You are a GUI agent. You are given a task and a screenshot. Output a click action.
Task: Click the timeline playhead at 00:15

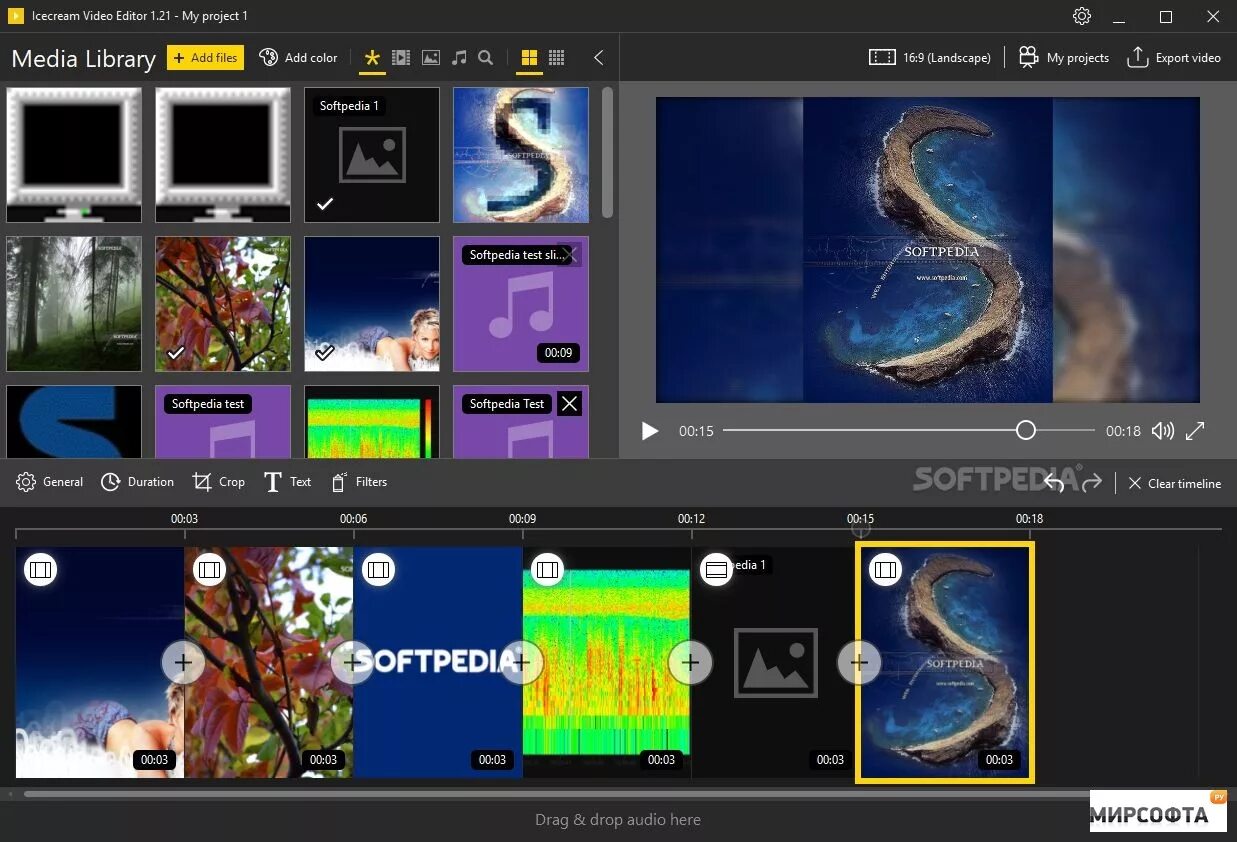pos(860,530)
